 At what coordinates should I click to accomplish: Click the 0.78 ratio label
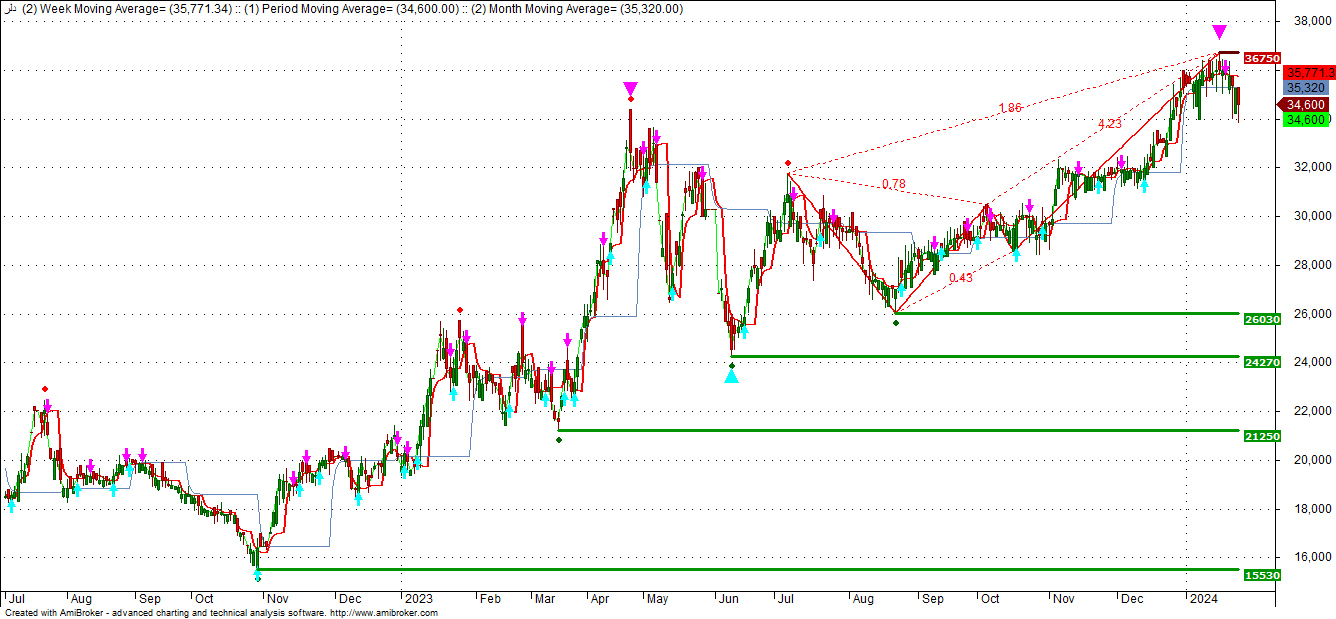point(894,184)
